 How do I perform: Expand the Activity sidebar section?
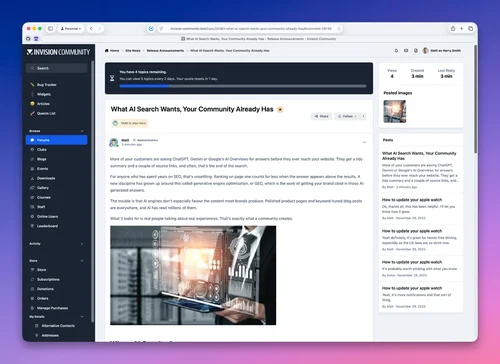tap(82, 244)
